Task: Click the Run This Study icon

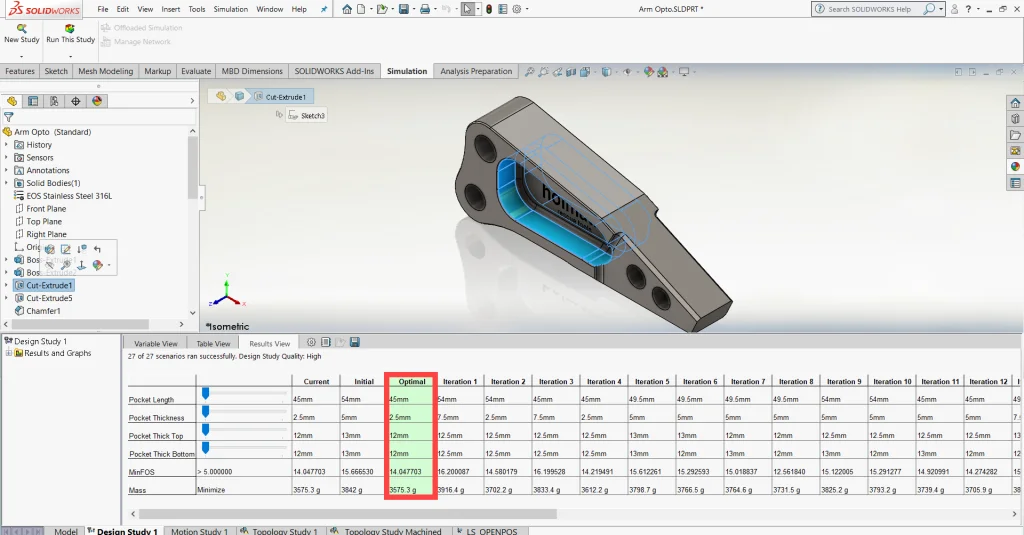Action: pos(69,29)
